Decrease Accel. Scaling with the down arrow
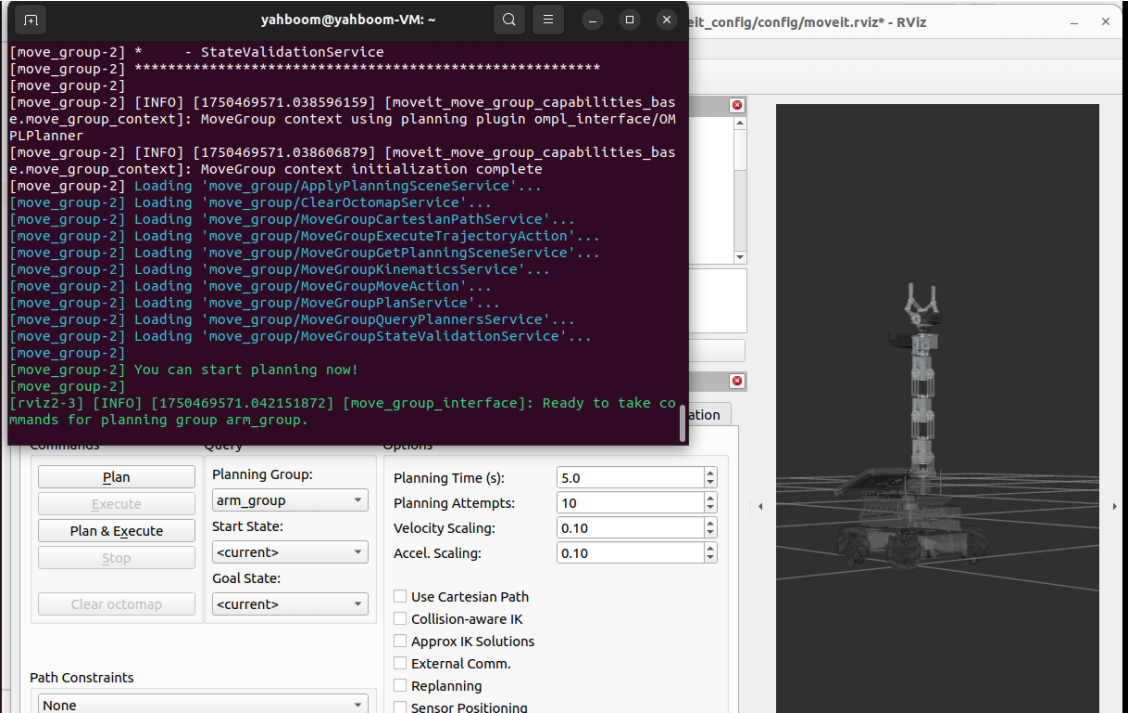 (x=711, y=558)
